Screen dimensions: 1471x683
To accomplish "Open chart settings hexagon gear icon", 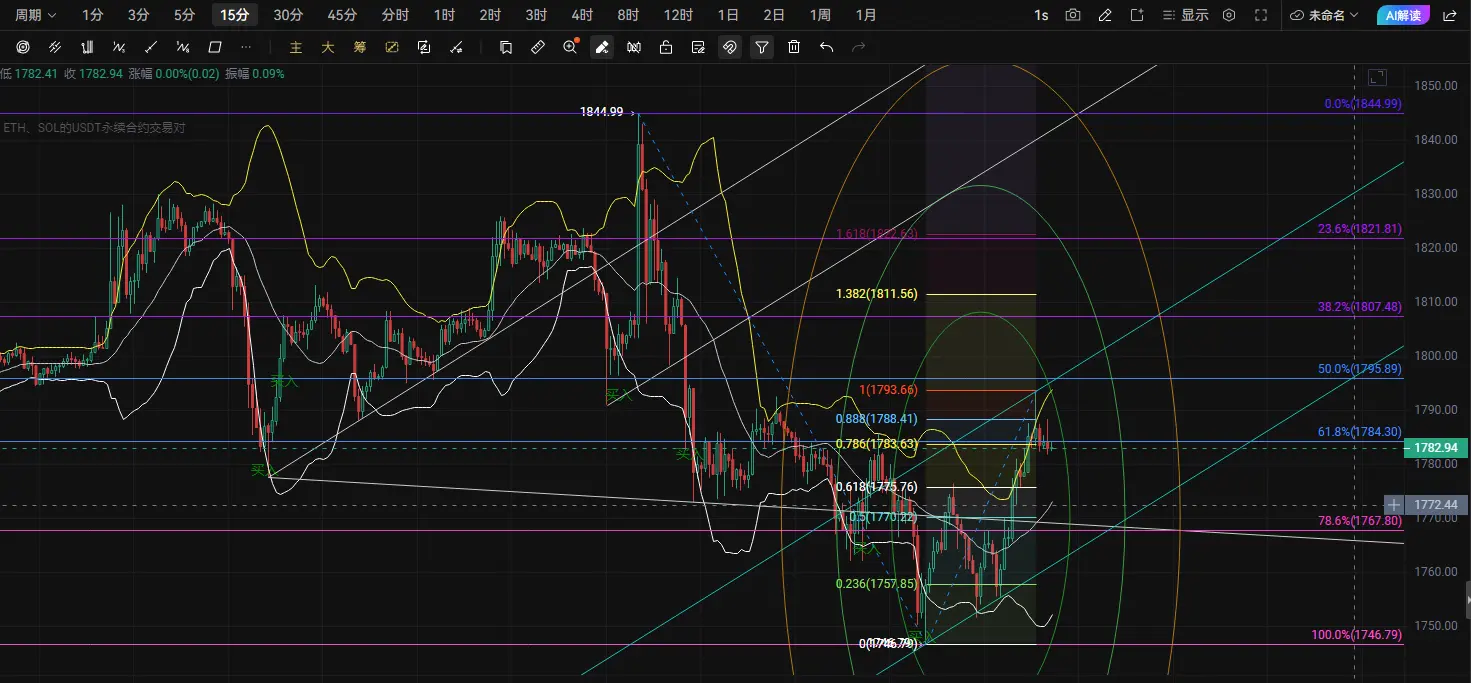I will coord(1229,15).
